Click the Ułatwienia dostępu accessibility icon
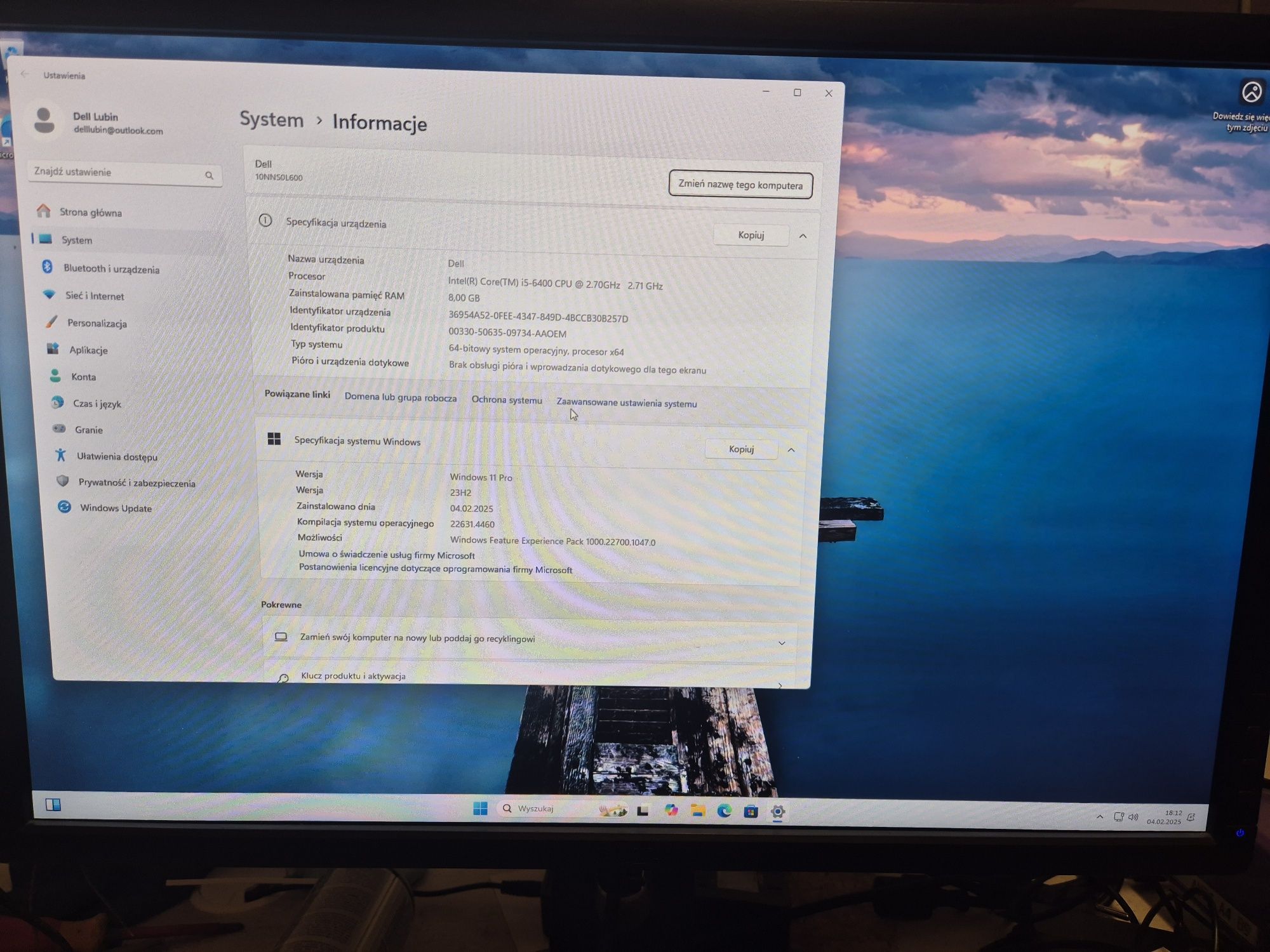Screen dimensions: 1270x952 [x=61, y=454]
